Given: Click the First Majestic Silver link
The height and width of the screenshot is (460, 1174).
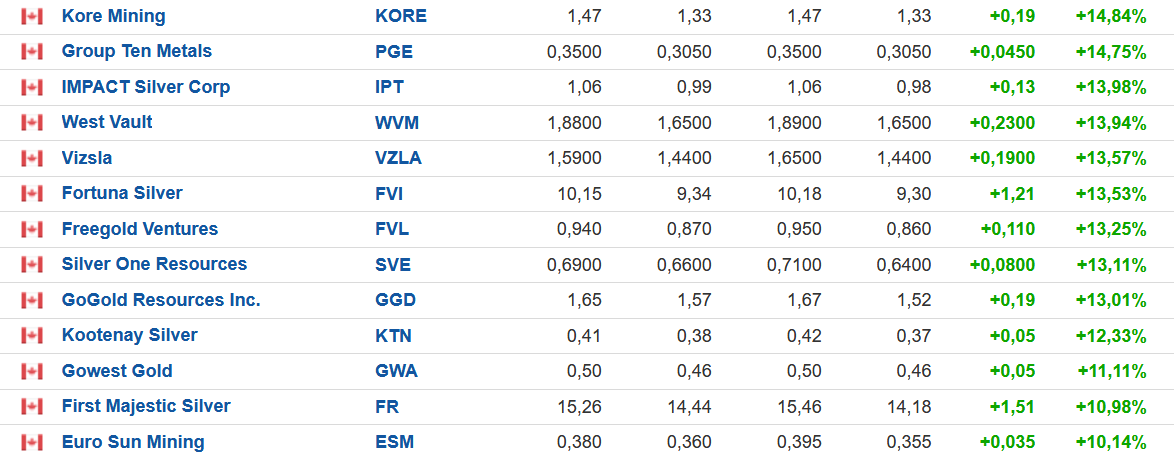Looking at the screenshot, I should pos(146,406).
